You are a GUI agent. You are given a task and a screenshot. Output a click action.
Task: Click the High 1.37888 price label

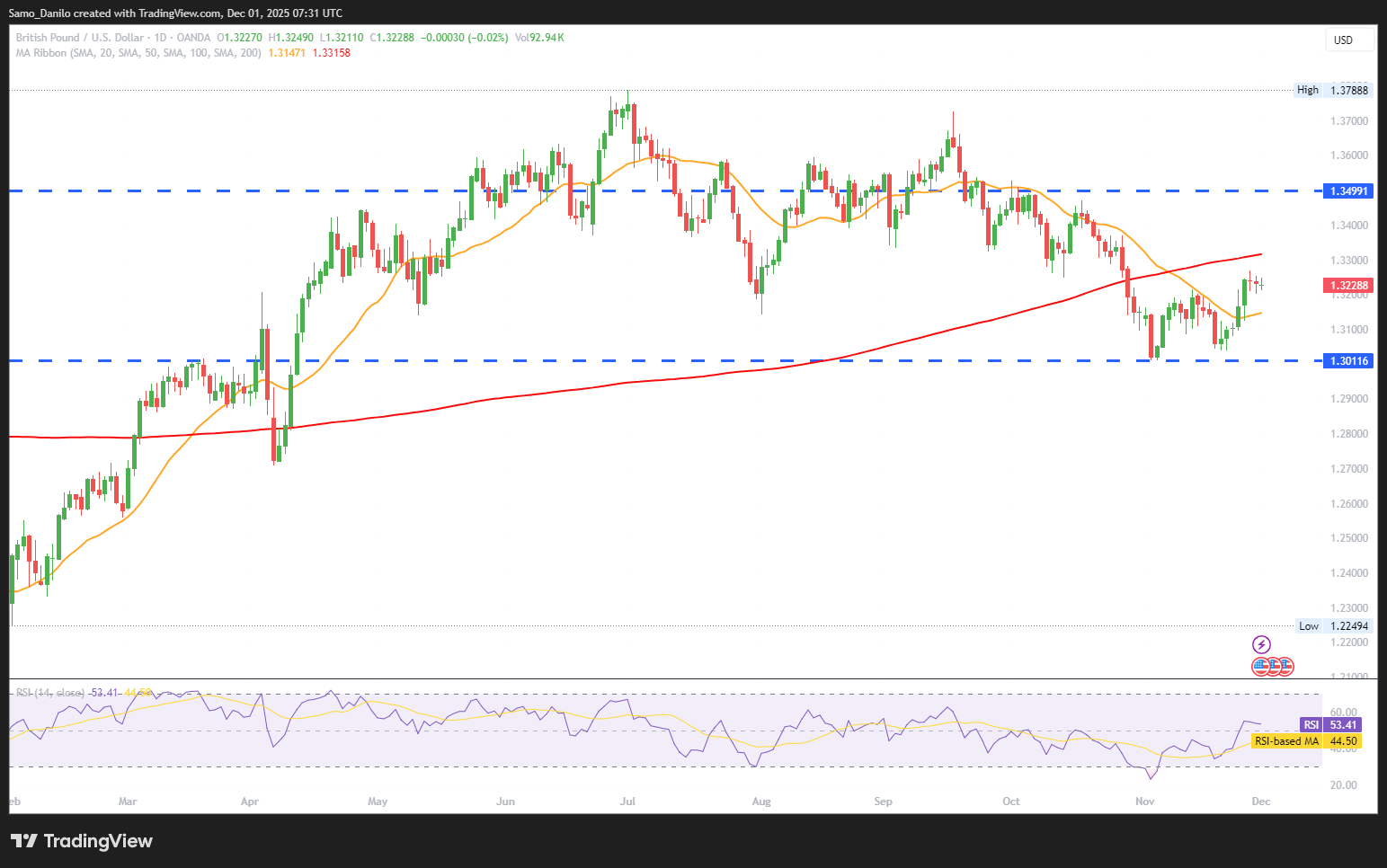pos(1332,90)
